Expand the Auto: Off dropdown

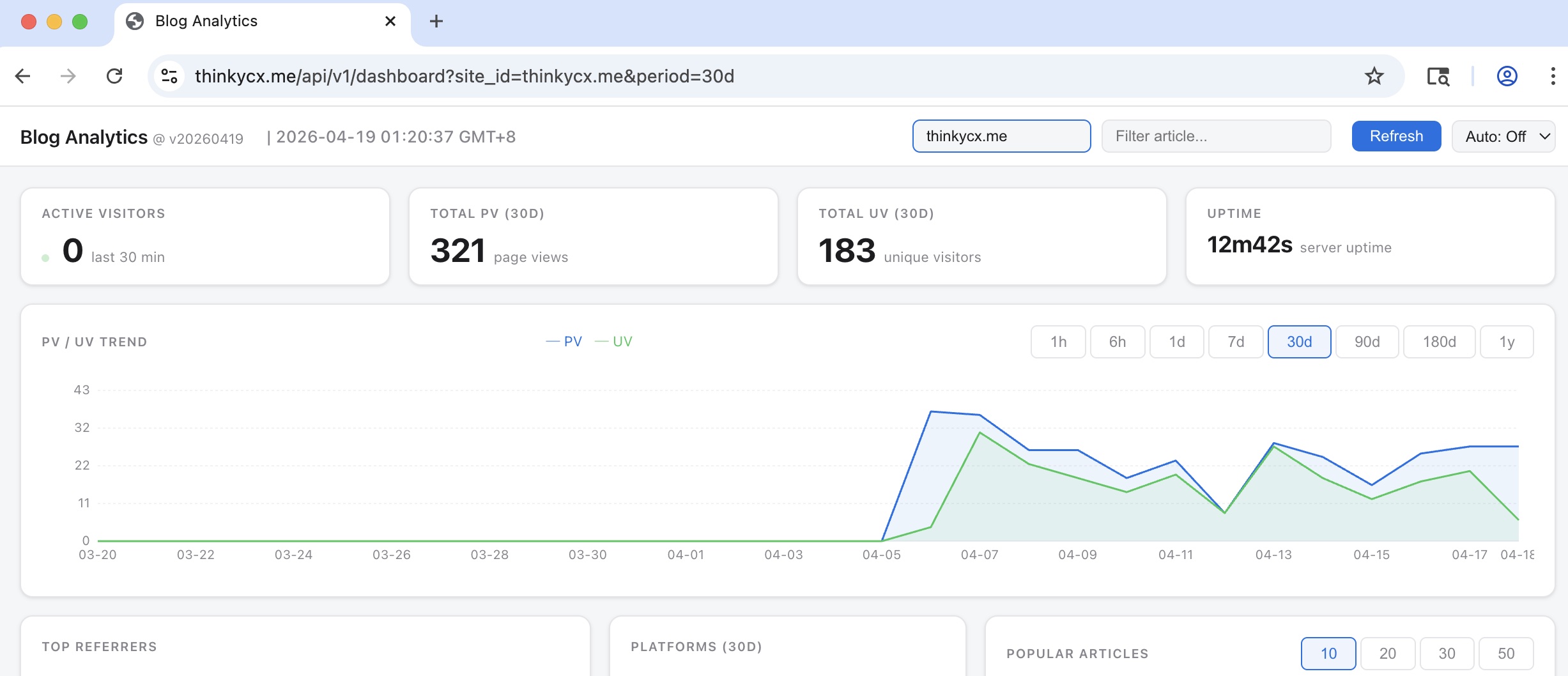1503,136
